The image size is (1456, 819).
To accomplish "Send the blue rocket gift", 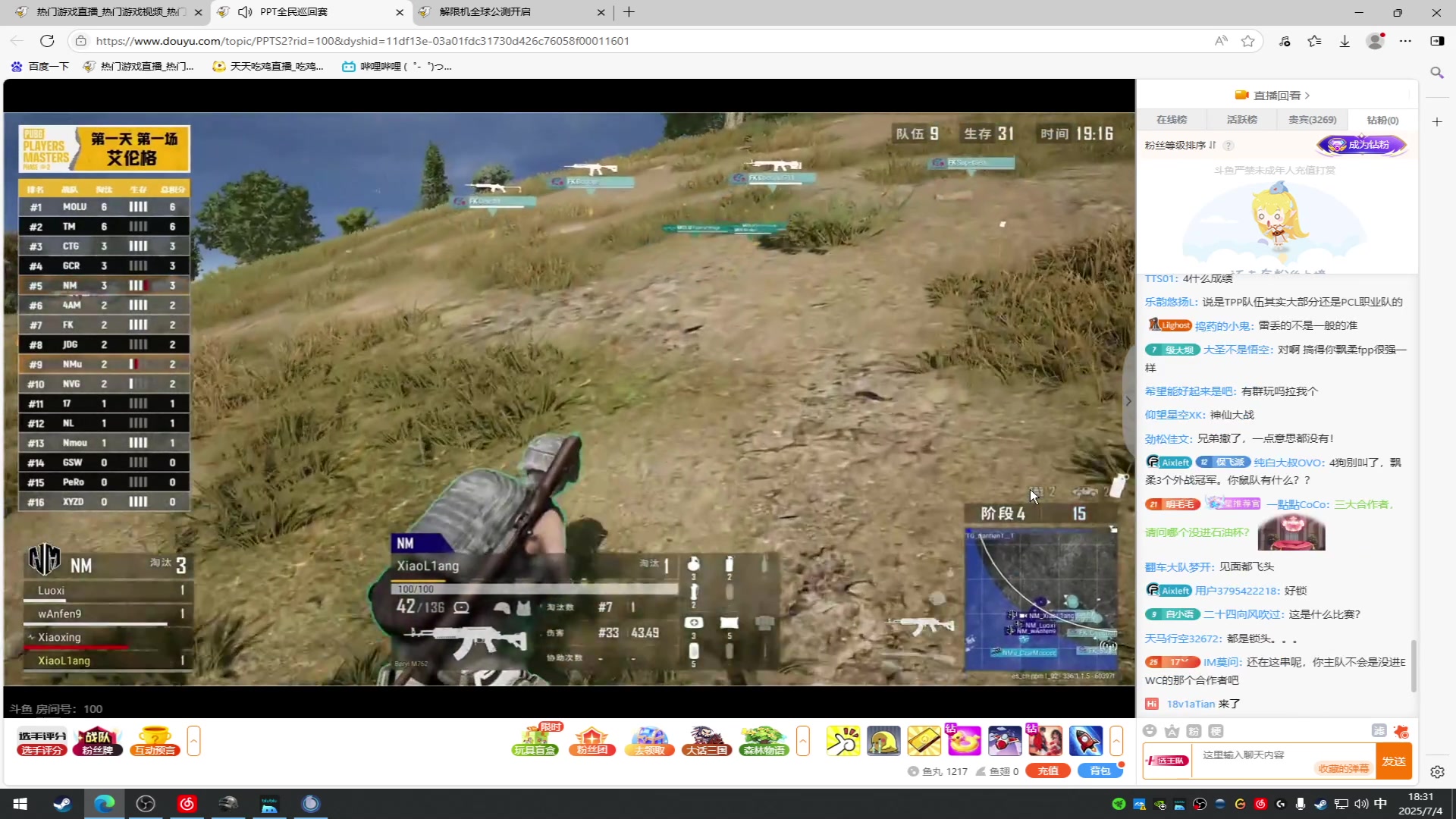I will 1085,741.
